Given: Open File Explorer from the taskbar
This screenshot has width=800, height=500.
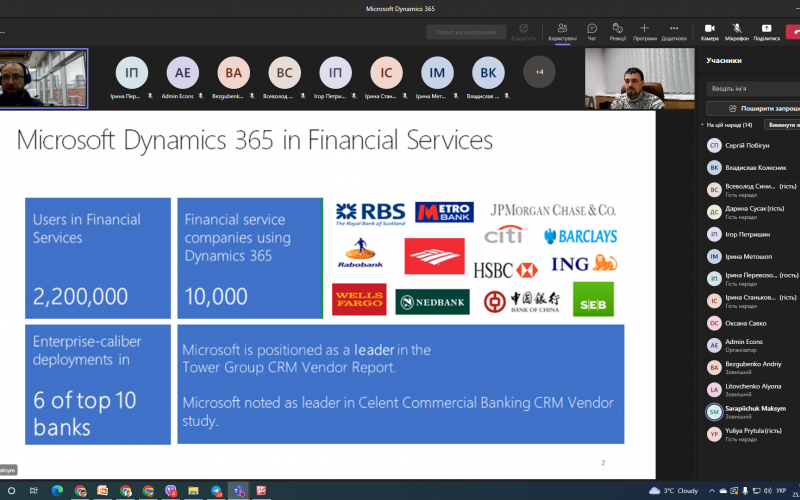Looking at the screenshot, I should coord(193,491).
